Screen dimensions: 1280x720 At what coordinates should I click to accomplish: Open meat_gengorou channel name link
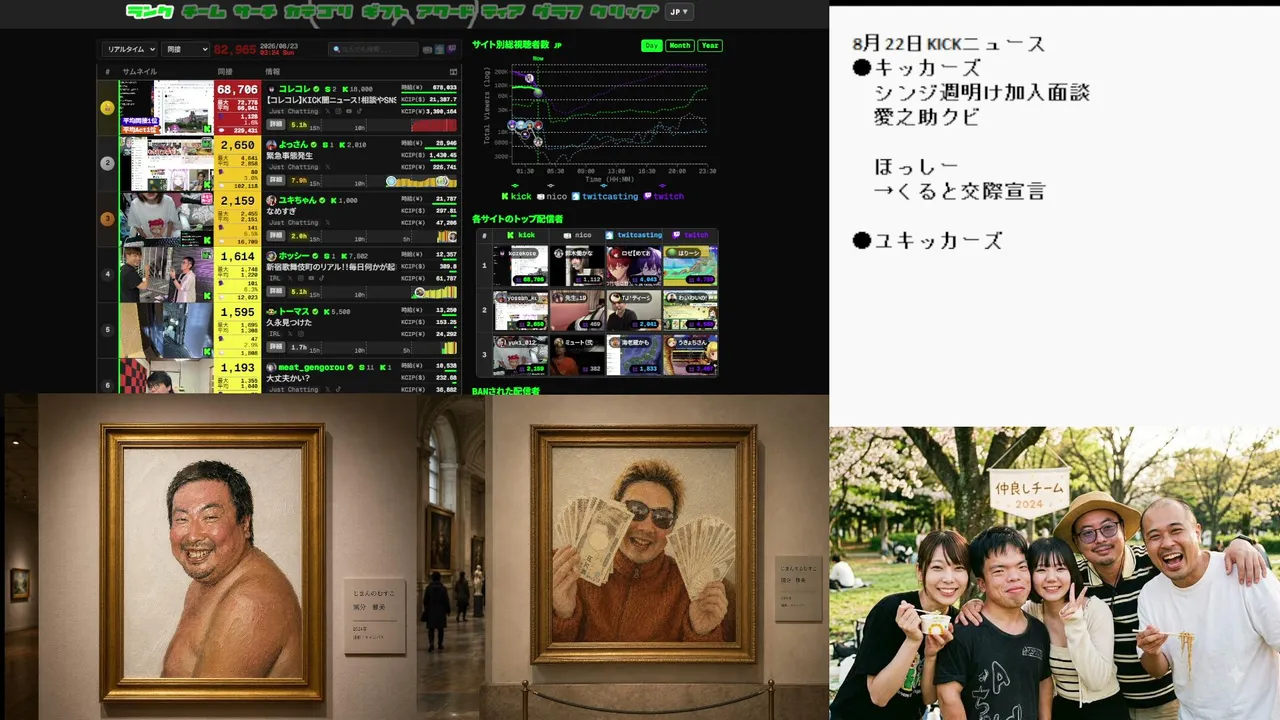[311, 368]
